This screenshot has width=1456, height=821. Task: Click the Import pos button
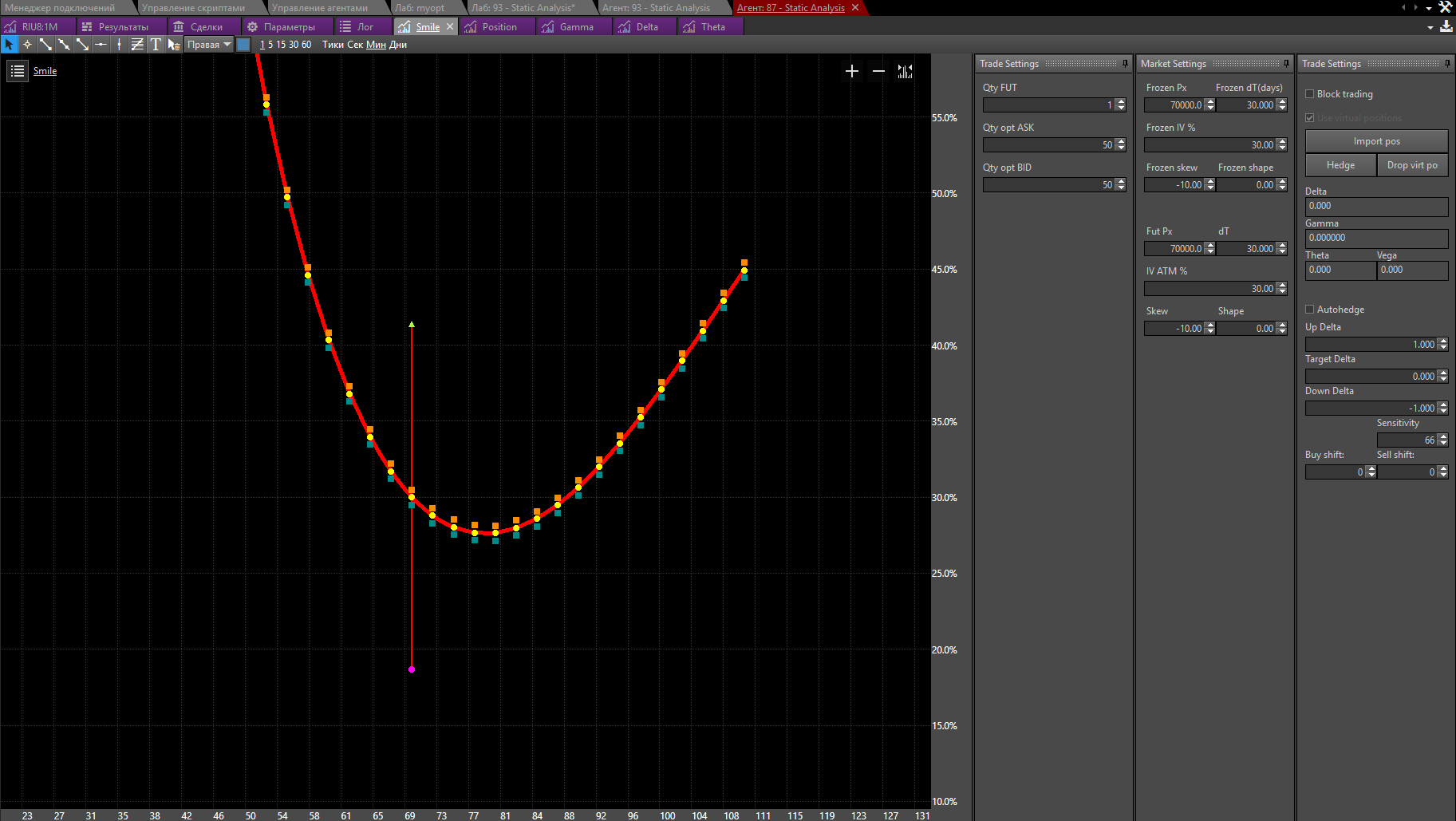pyautogui.click(x=1376, y=141)
